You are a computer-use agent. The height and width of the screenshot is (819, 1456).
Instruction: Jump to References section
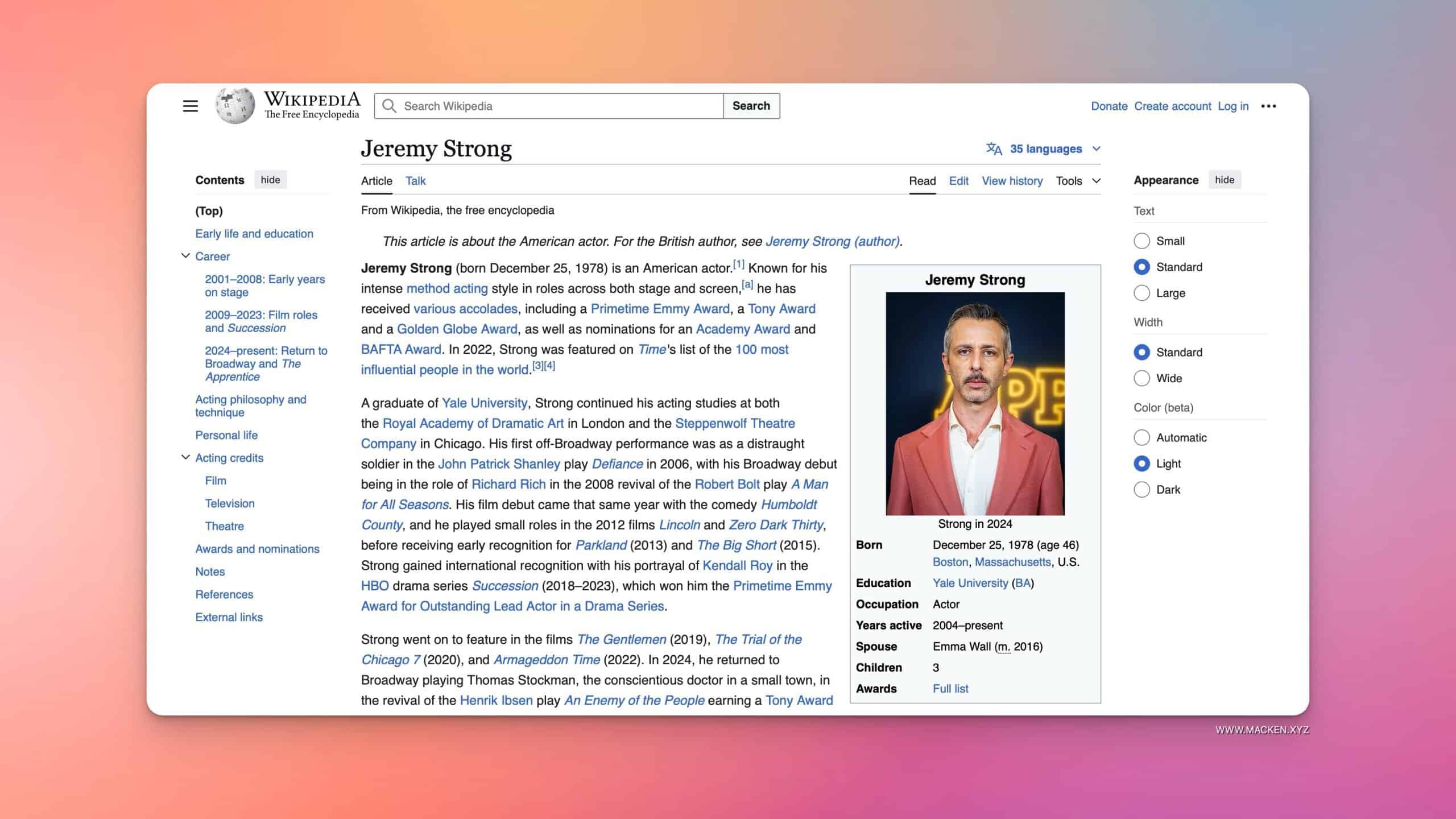pyautogui.click(x=224, y=594)
